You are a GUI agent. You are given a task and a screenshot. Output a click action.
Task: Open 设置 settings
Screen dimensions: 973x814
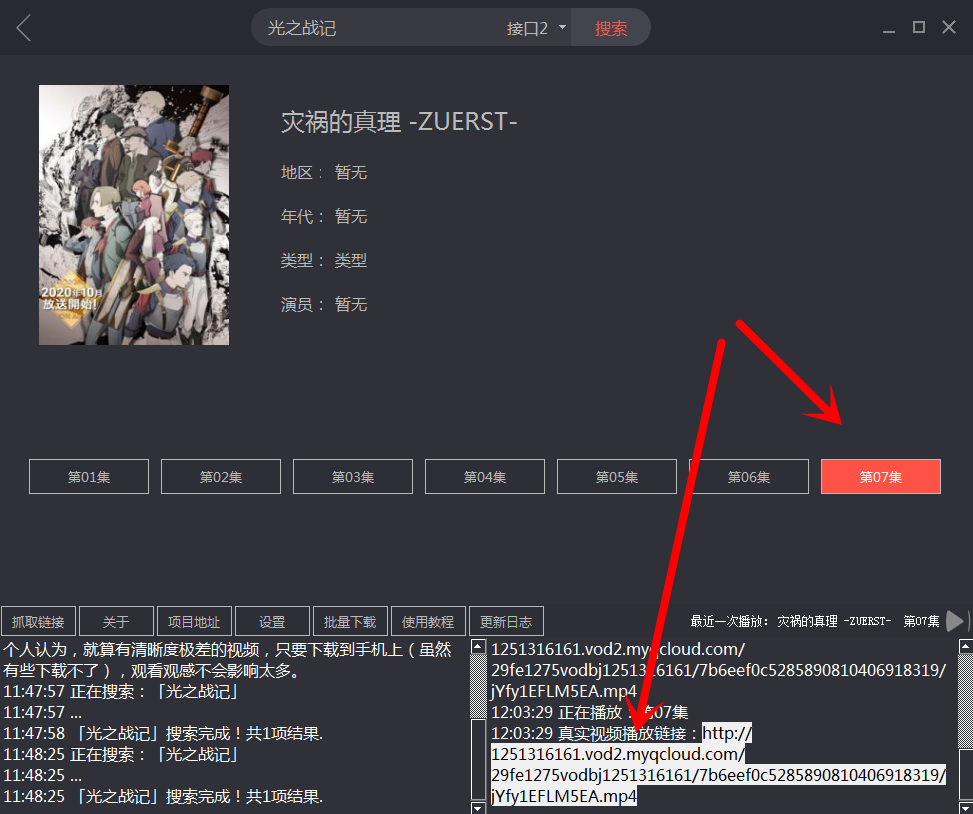272,621
